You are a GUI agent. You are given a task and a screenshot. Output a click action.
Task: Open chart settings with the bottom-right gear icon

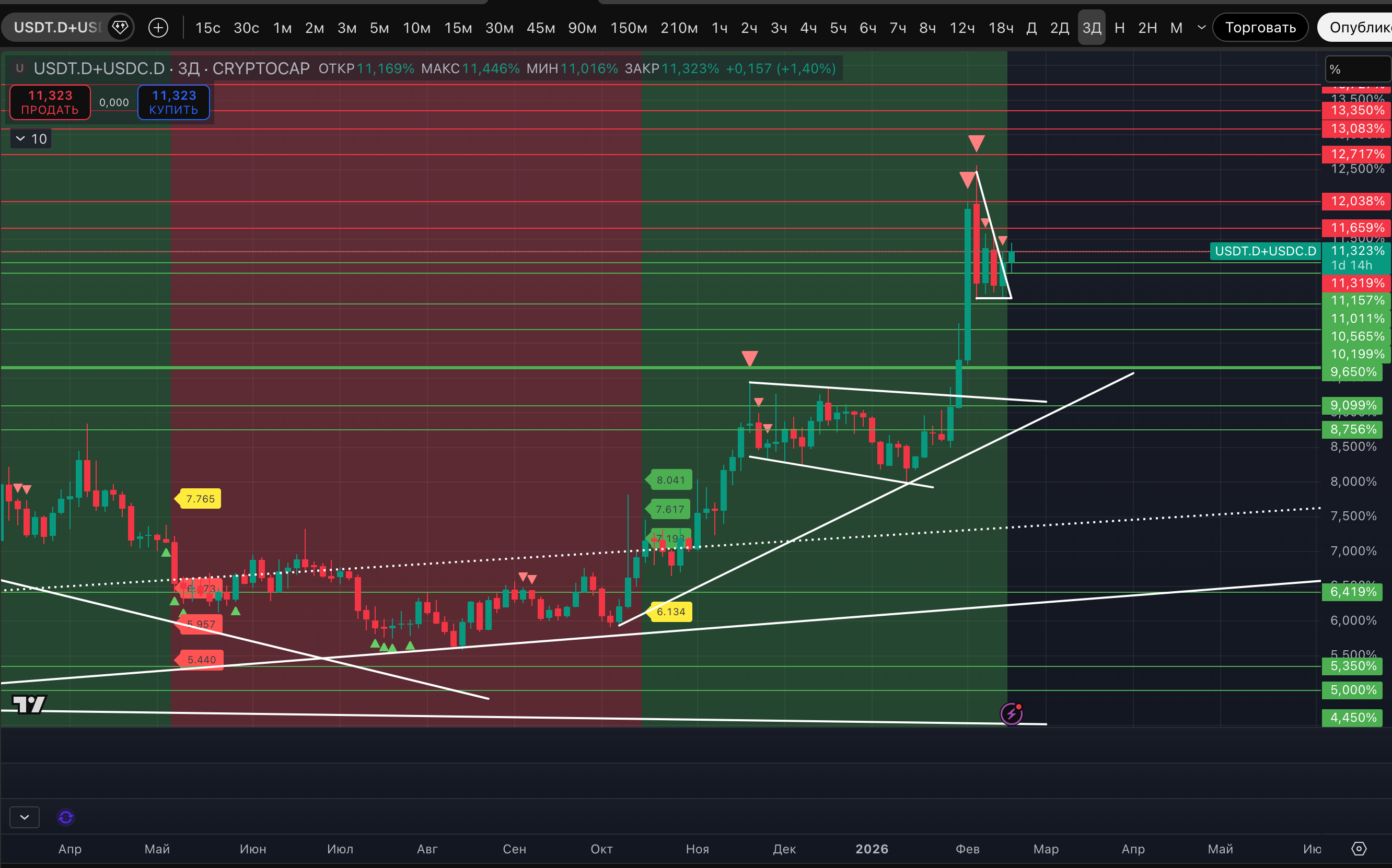(1359, 849)
